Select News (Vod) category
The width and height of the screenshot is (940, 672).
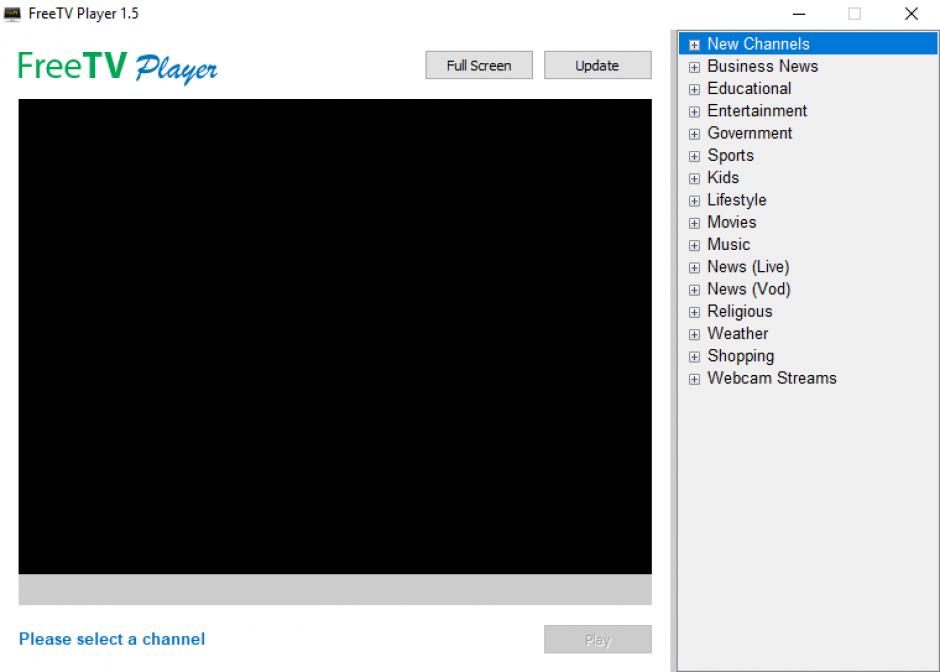(x=748, y=289)
